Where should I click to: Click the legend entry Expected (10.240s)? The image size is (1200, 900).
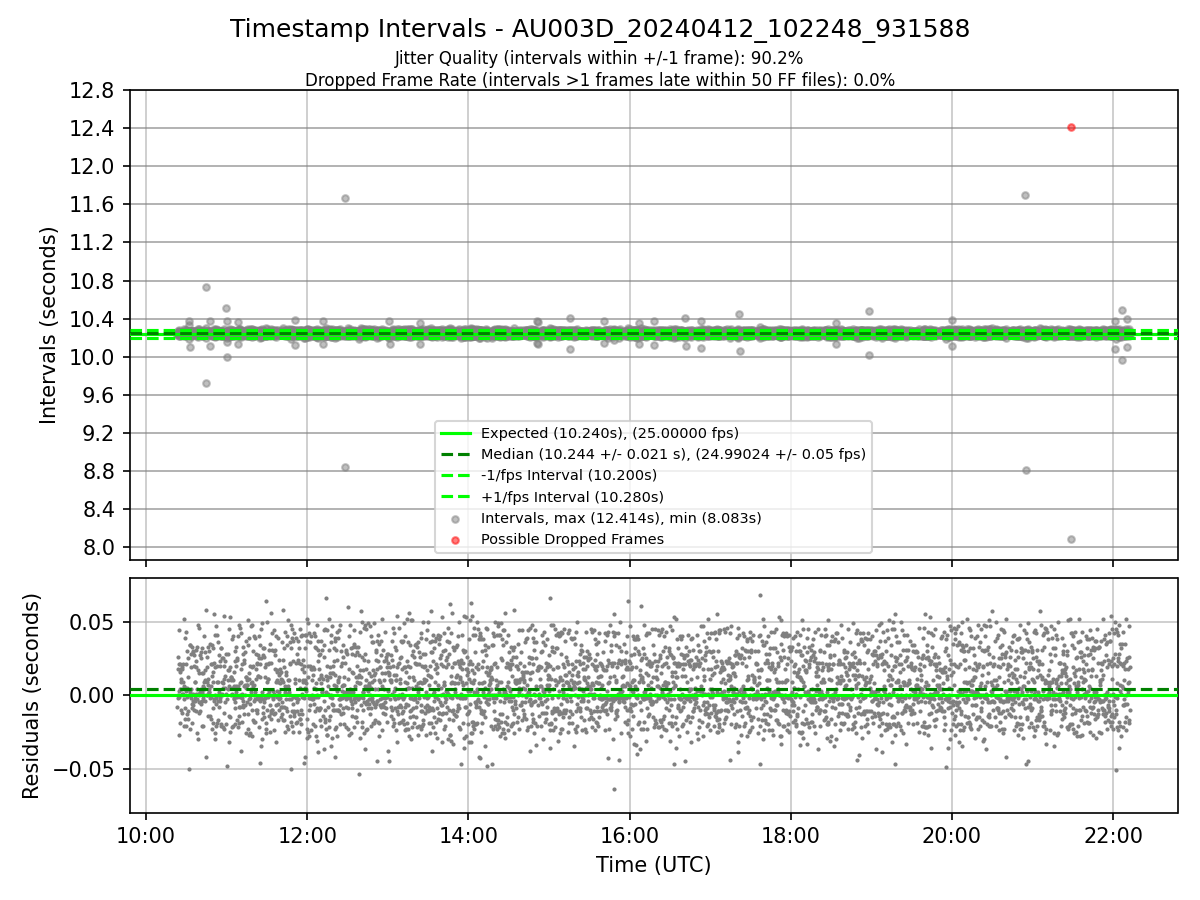pos(610,433)
